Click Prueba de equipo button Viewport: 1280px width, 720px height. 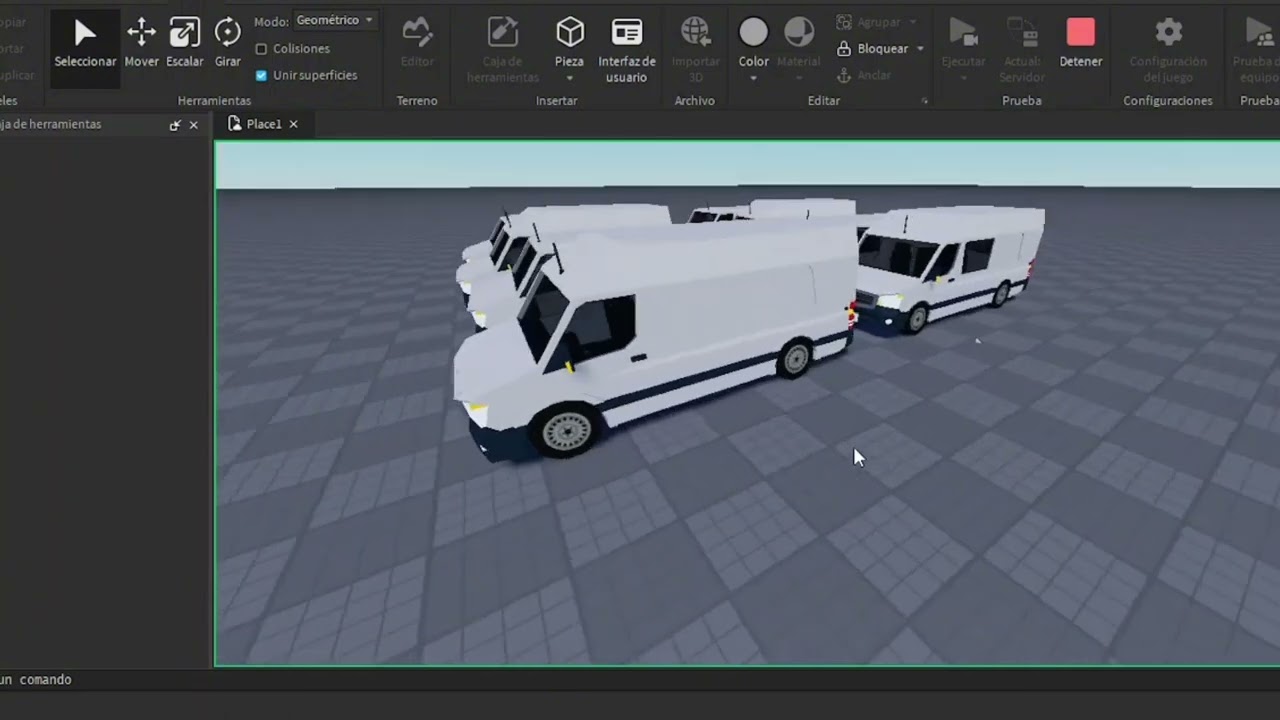click(1257, 50)
